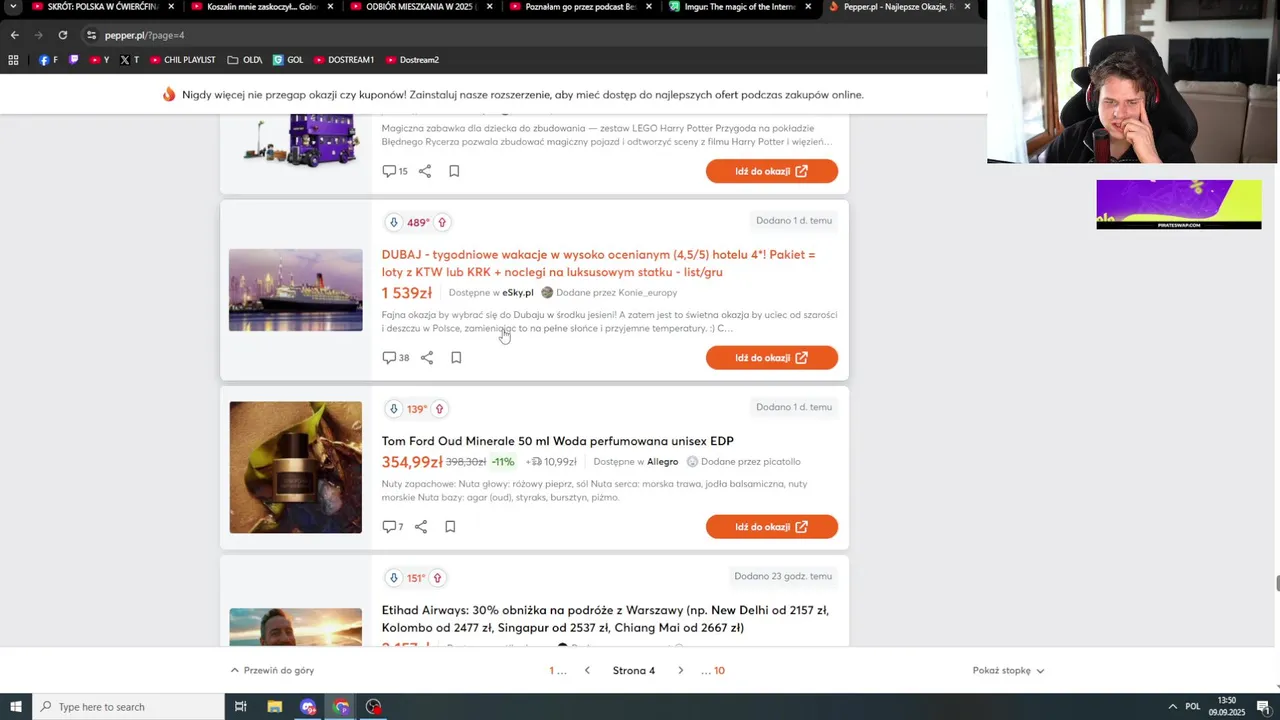Click 'Przewiń do góry' to go to top
The image size is (1280, 720).
tap(272, 670)
